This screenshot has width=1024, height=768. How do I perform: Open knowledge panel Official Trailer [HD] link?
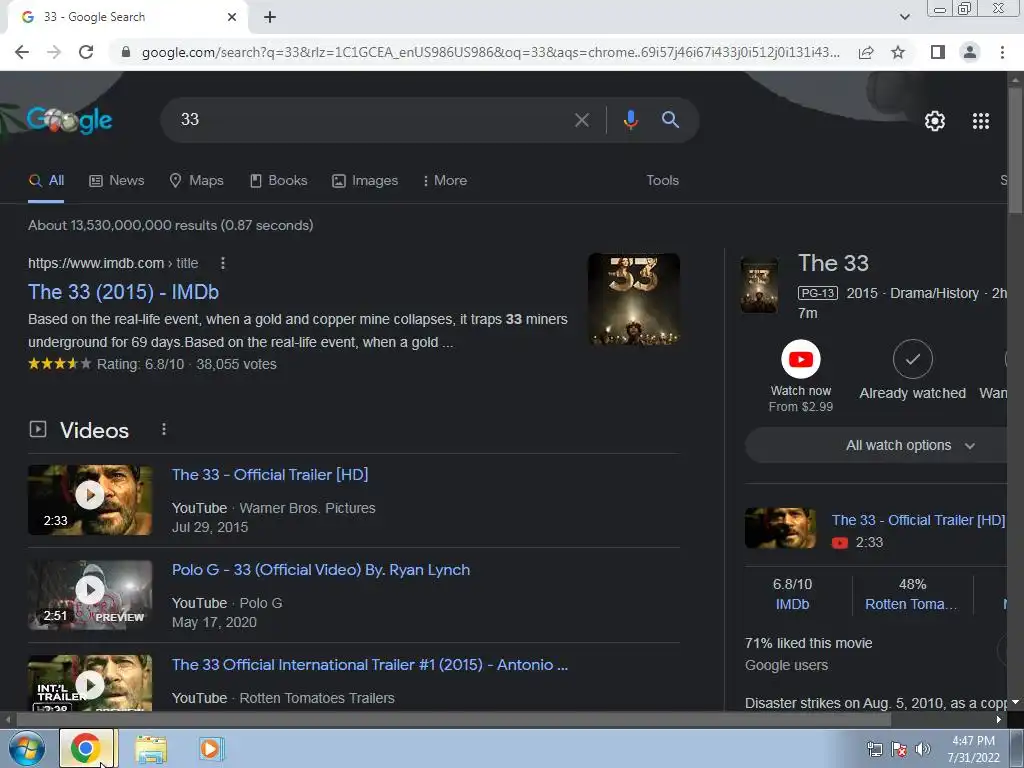[918, 520]
